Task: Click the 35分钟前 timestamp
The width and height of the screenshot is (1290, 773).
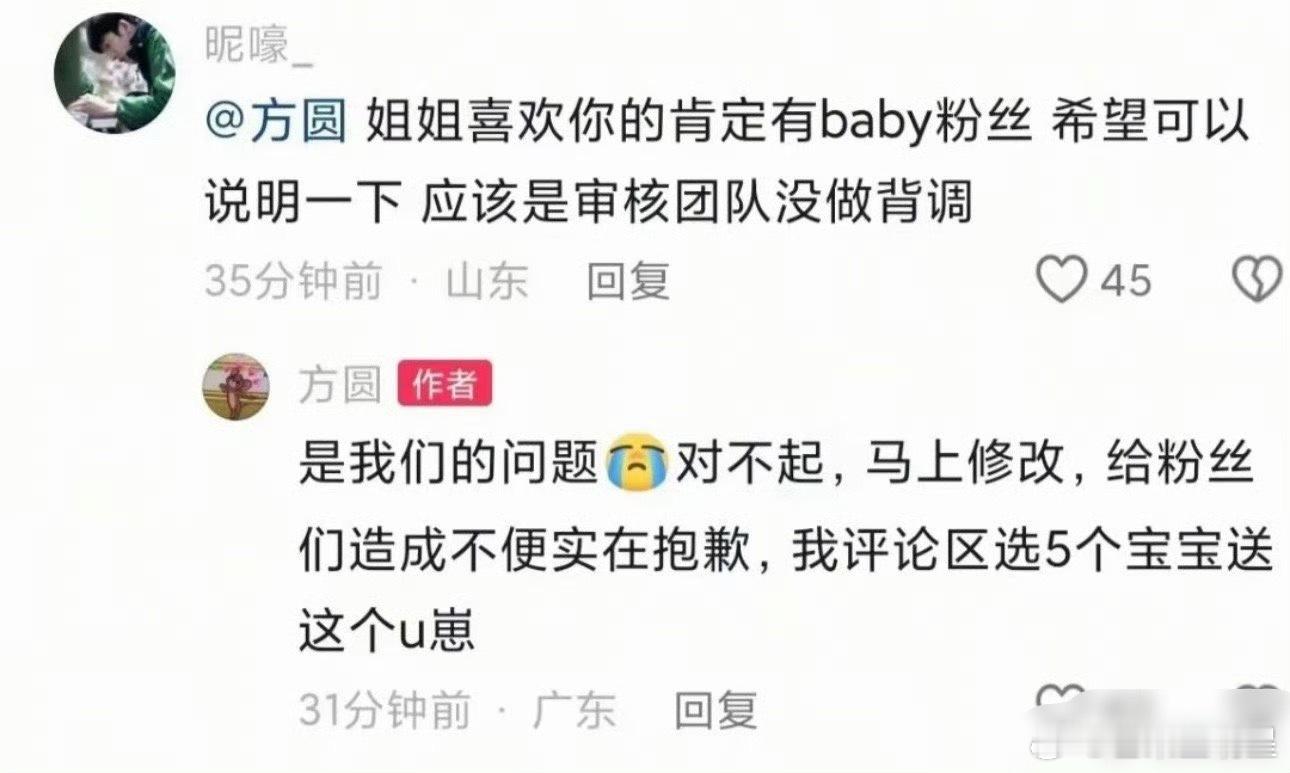Action: tap(293, 282)
